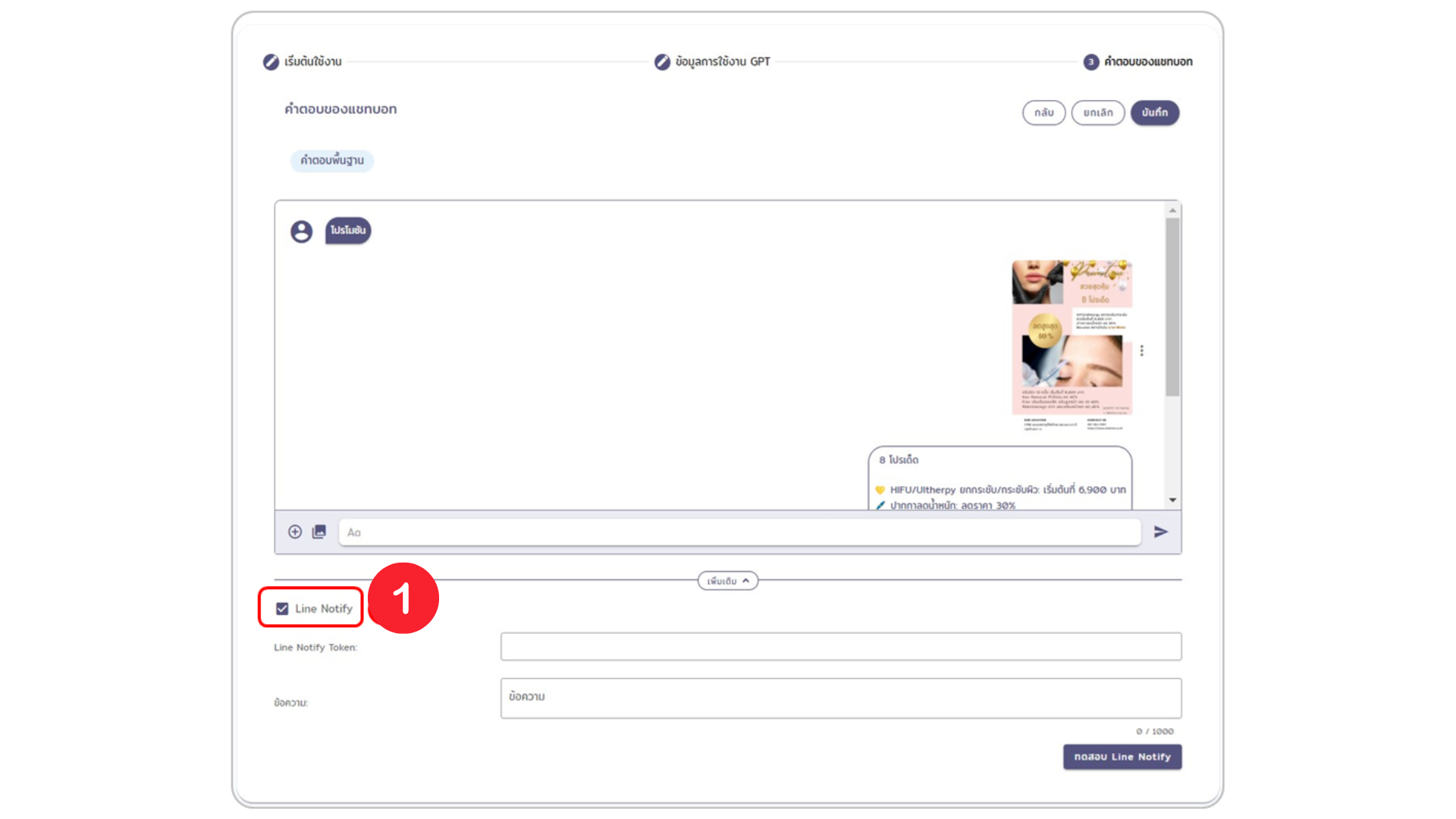The image size is (1456, 819).
Task: Open the promotion image thumbnail
Action: (1071, 345)
